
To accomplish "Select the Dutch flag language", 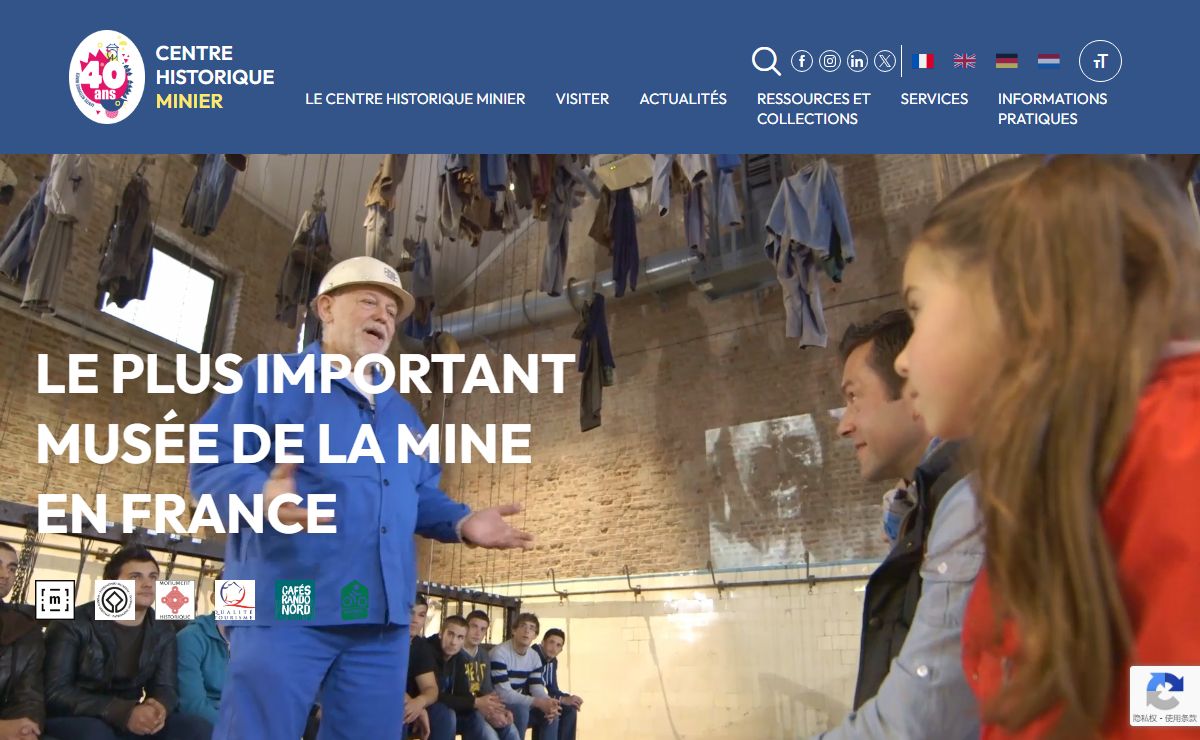I will coord(1049,61).
